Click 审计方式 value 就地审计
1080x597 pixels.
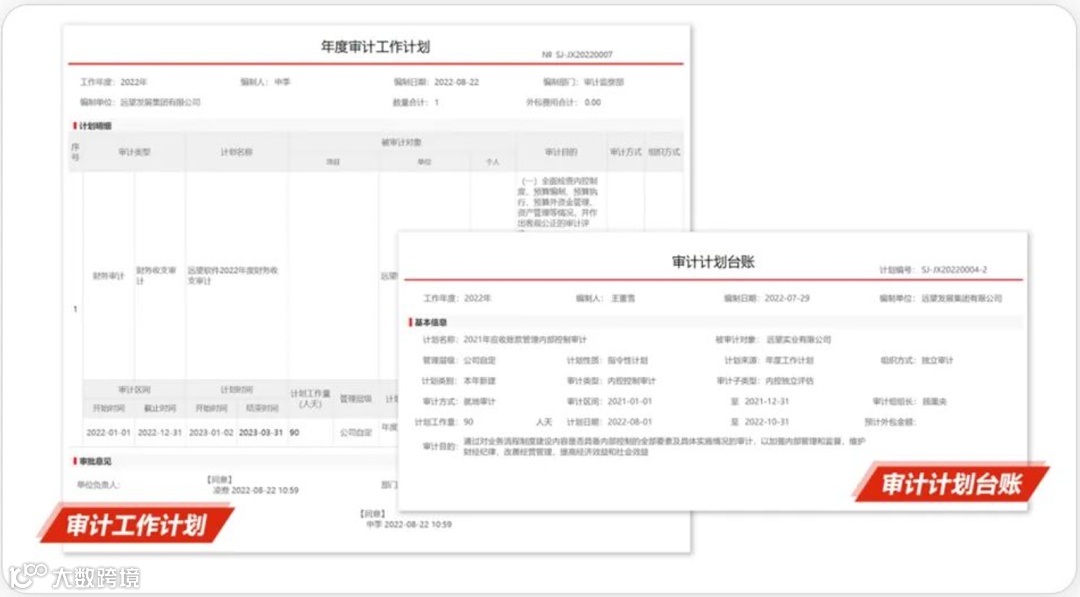(x=479, y=402)
